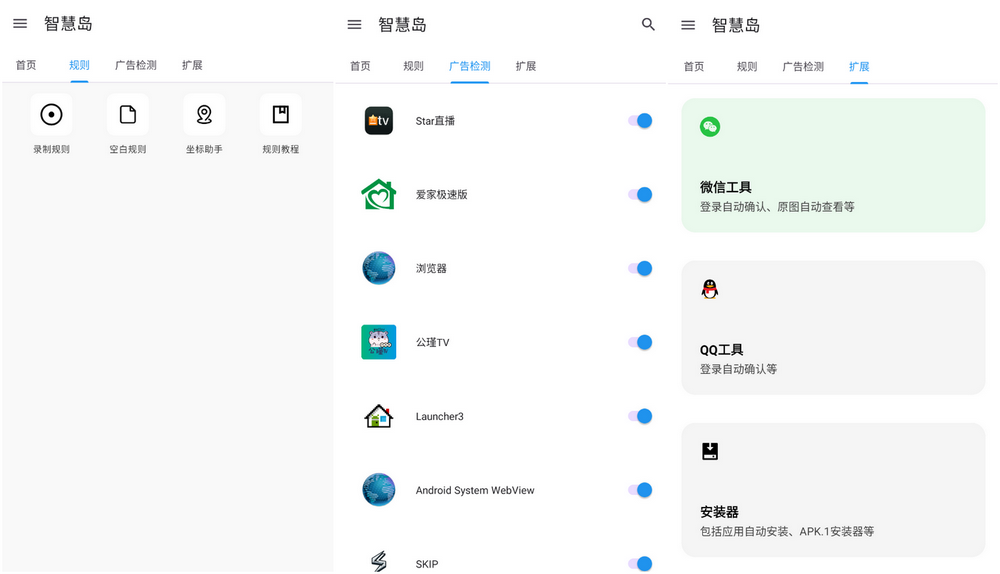
Task: Tap the Star直播 app icon
Action: point(378,121)
